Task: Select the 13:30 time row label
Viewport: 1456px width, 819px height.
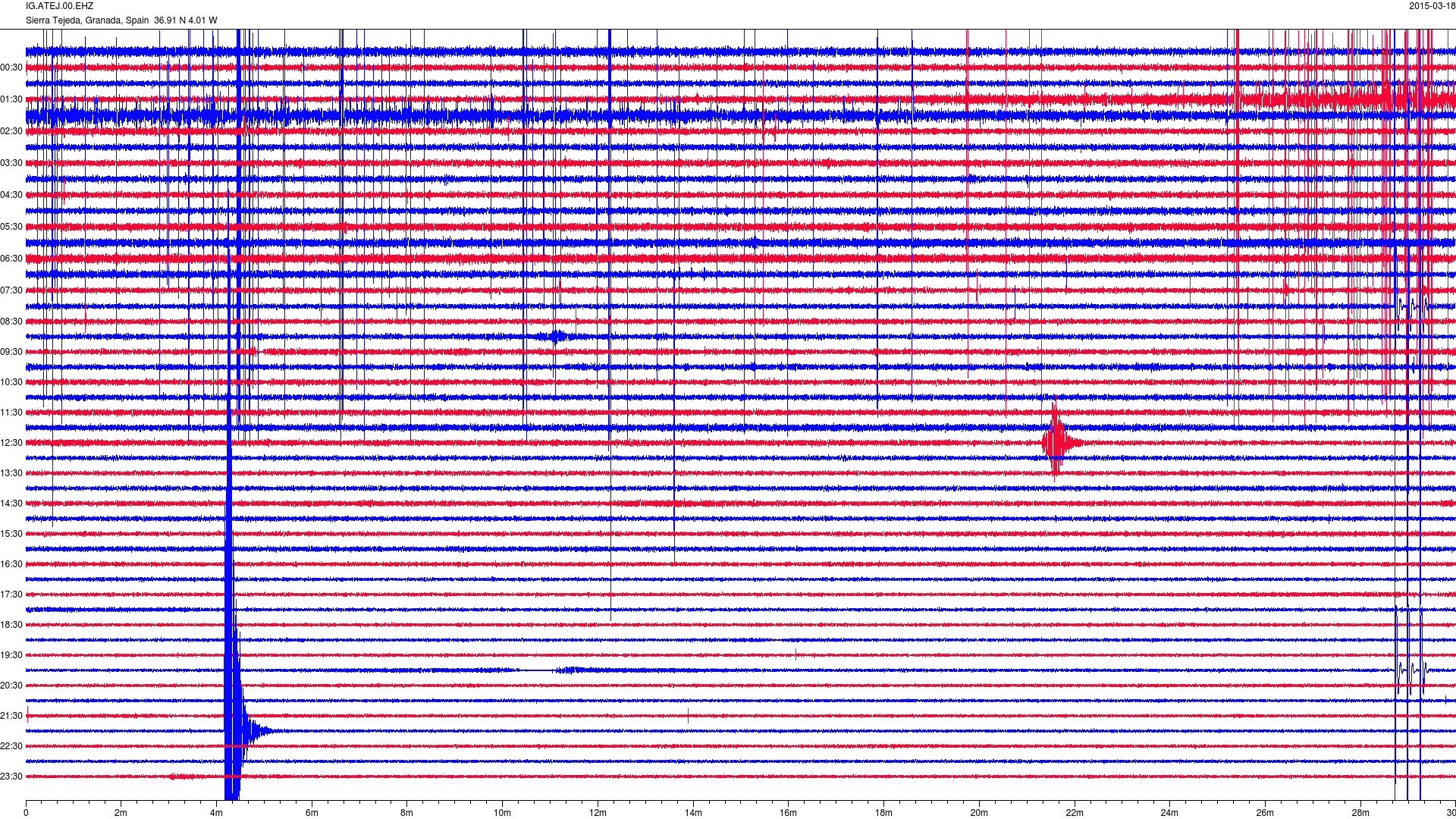Action: (x=11, y=473)
